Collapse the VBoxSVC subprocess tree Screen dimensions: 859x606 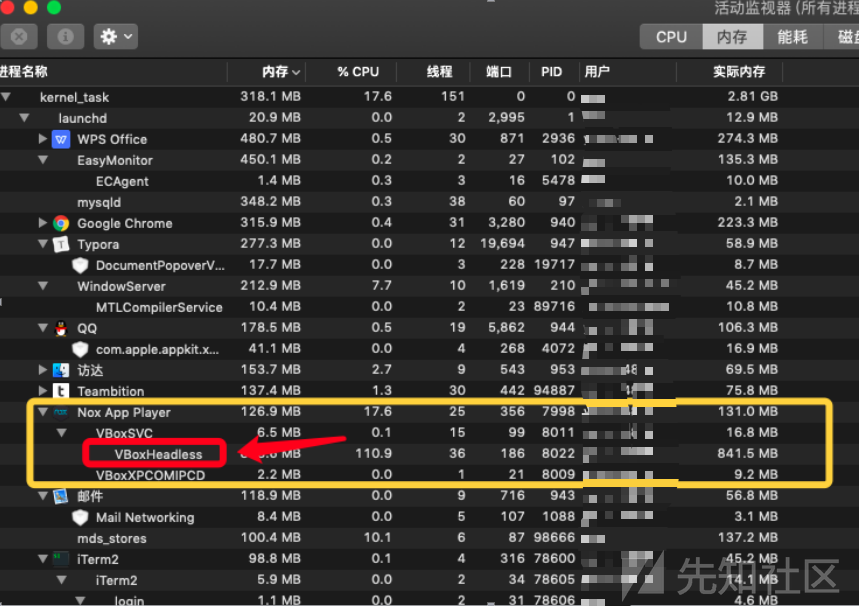(61, 433)
